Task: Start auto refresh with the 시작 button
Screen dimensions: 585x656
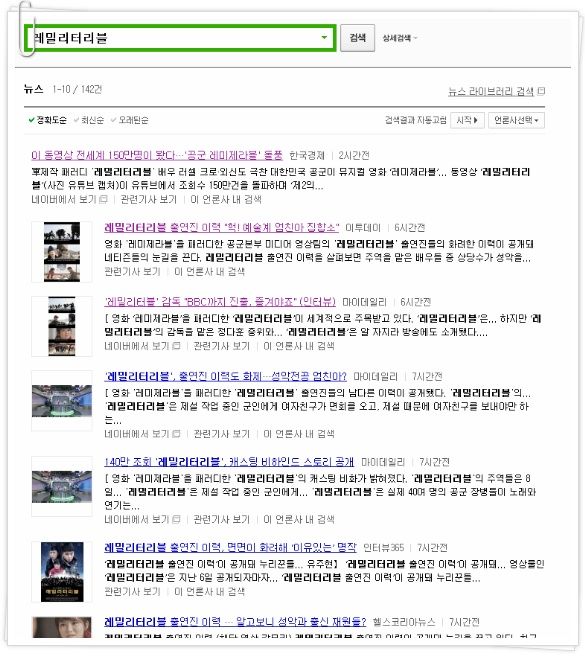Action: (467, 120)
